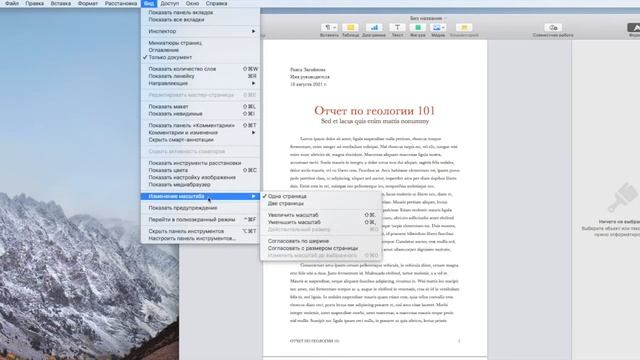
Task: Choose 'Показать все вкладки'
Action: pyautogui.click(x=200, y=20)
